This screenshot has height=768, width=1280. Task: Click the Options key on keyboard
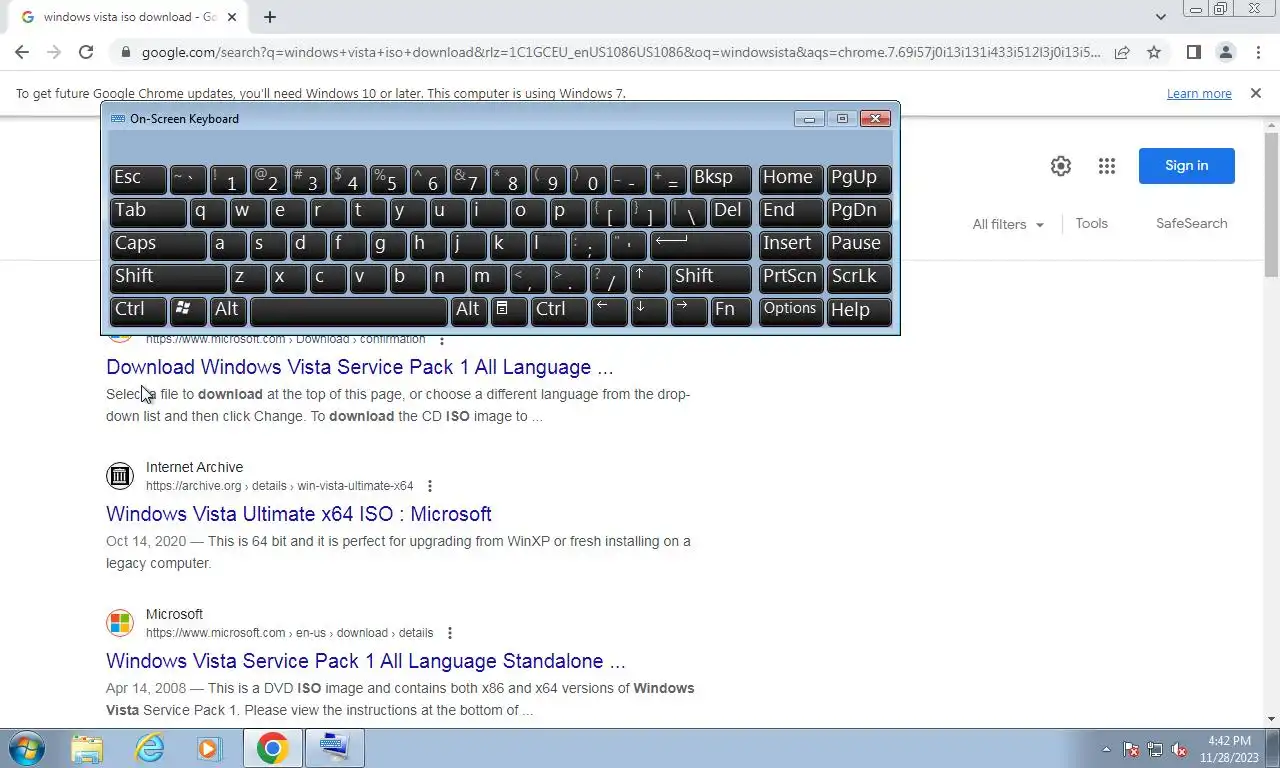[x=791, y=311]
